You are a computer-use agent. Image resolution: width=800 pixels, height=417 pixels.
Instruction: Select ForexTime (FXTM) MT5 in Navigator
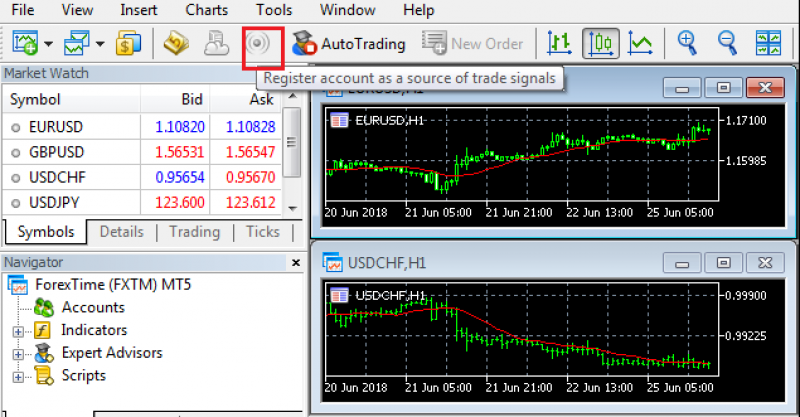tap(113, 284)
